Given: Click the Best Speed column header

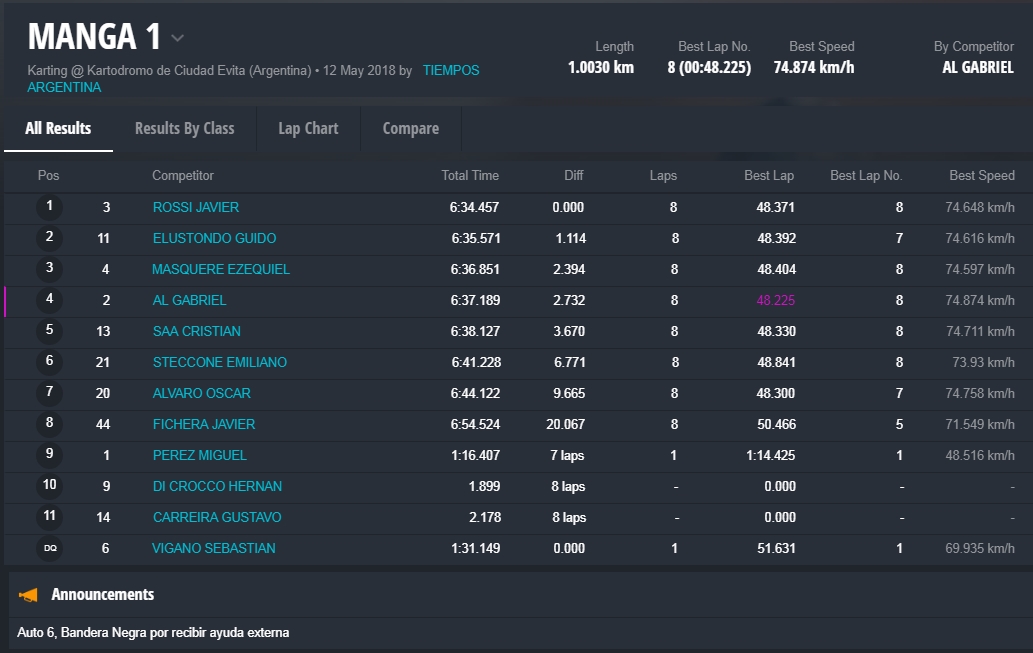Looking at the screenshot, I should coord(981,175).
